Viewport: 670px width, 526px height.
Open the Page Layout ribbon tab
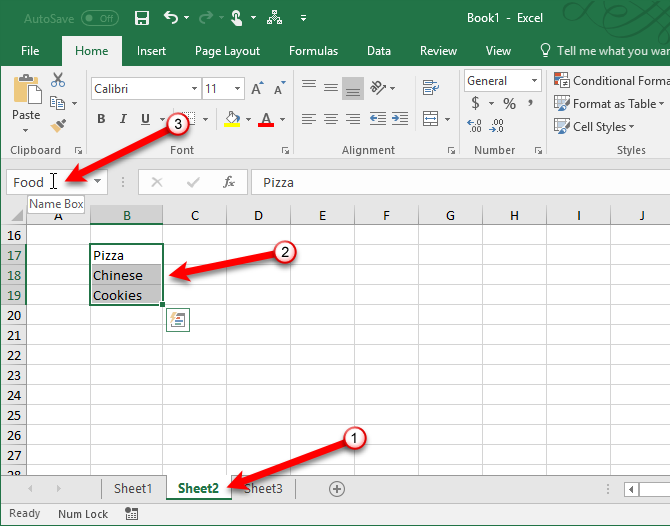pos(227,51)
